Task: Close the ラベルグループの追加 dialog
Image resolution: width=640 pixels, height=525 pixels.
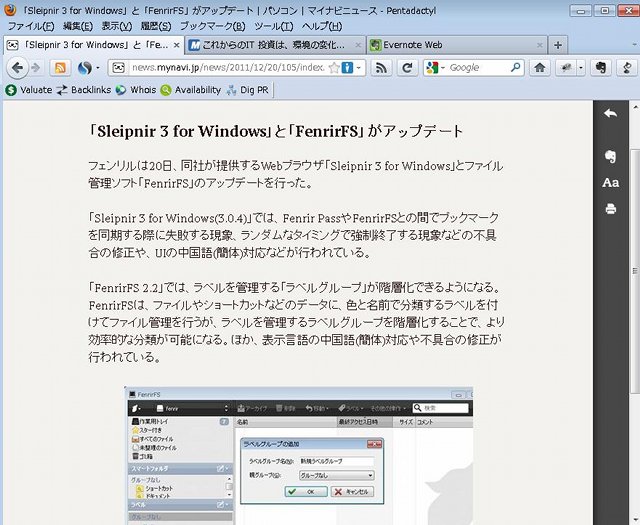Action: (x=374, y=444)
